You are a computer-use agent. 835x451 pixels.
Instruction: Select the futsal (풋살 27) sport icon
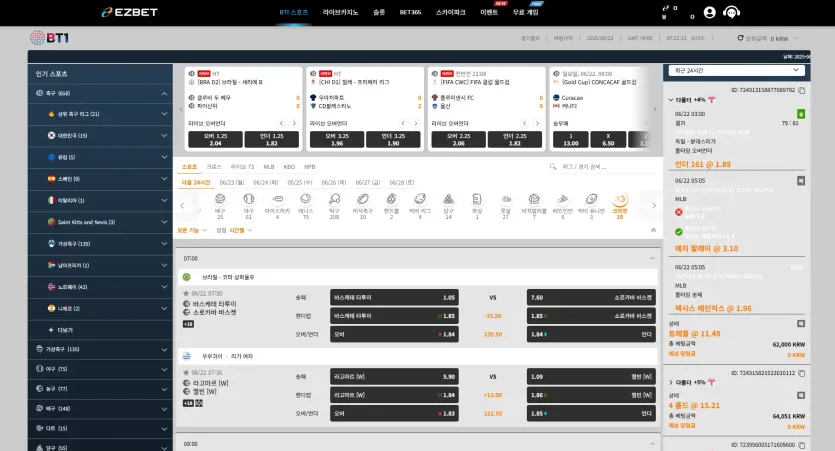pyautogui.click(x=505, y=199)
